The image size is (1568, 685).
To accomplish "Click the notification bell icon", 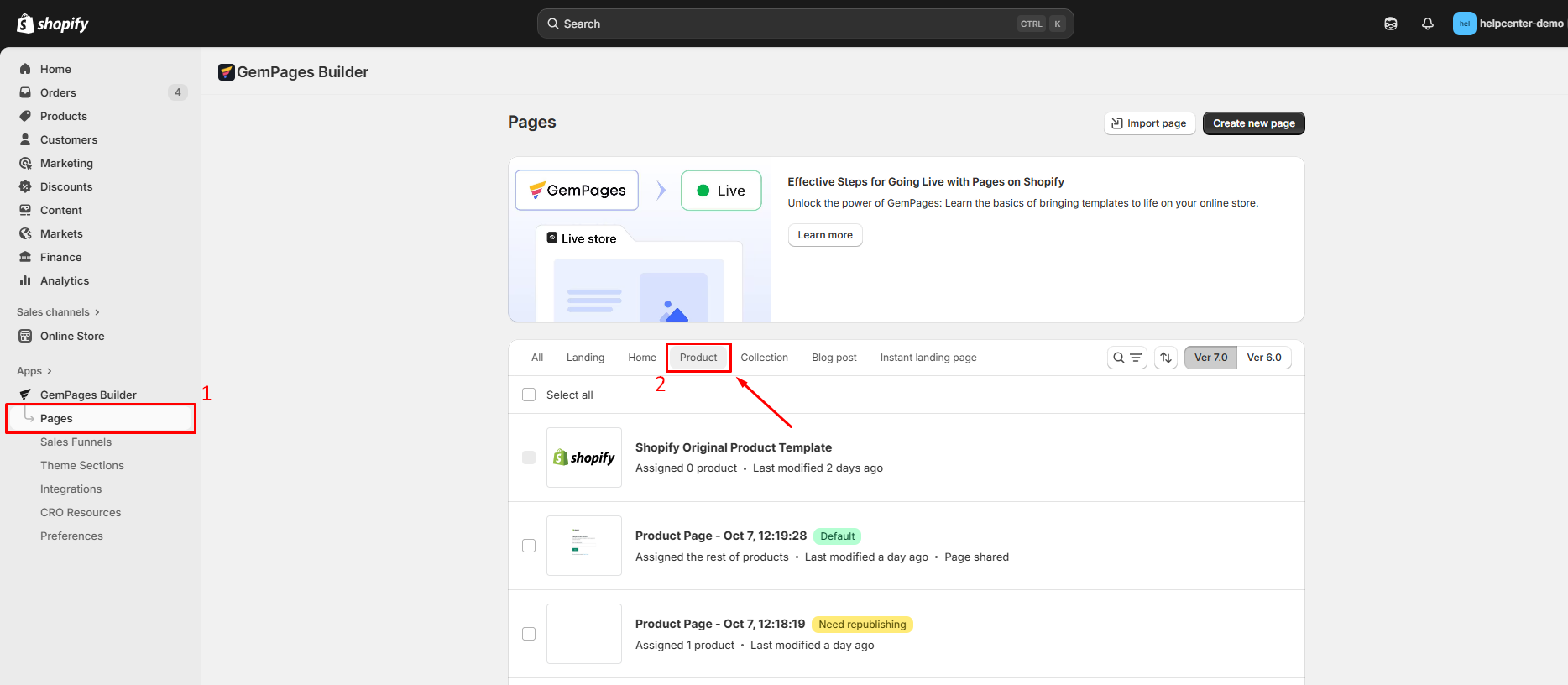I will [1427, 24].
